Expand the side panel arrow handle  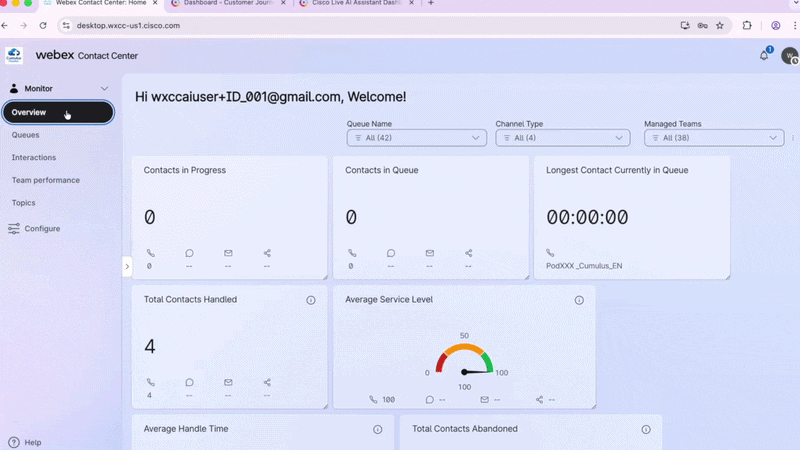pos(127,266)
